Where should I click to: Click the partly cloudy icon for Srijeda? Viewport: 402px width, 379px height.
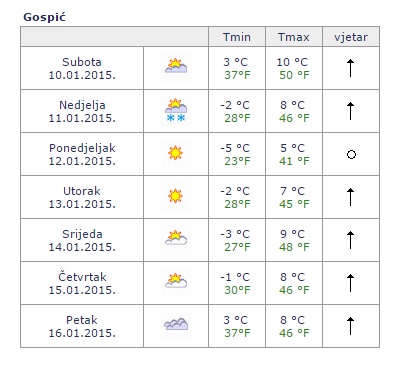[176, 238]
